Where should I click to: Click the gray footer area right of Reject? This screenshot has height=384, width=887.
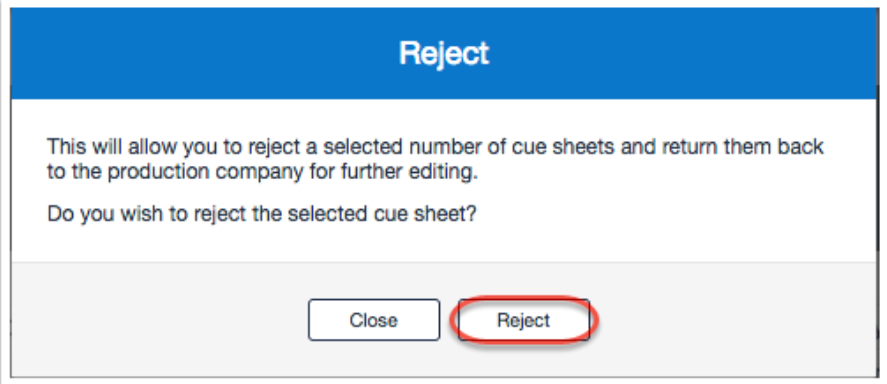pos(733,320)
